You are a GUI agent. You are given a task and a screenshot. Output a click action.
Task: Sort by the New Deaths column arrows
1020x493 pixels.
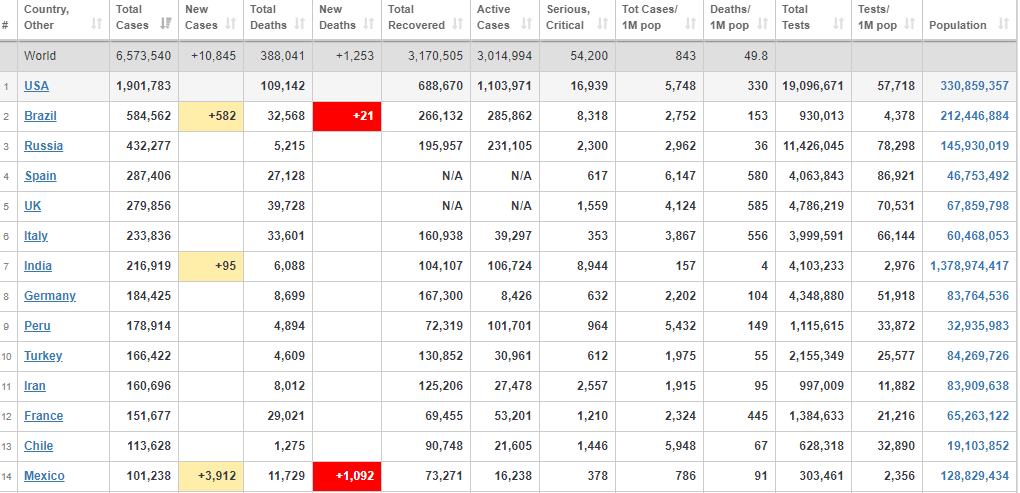tap(368, 25)
